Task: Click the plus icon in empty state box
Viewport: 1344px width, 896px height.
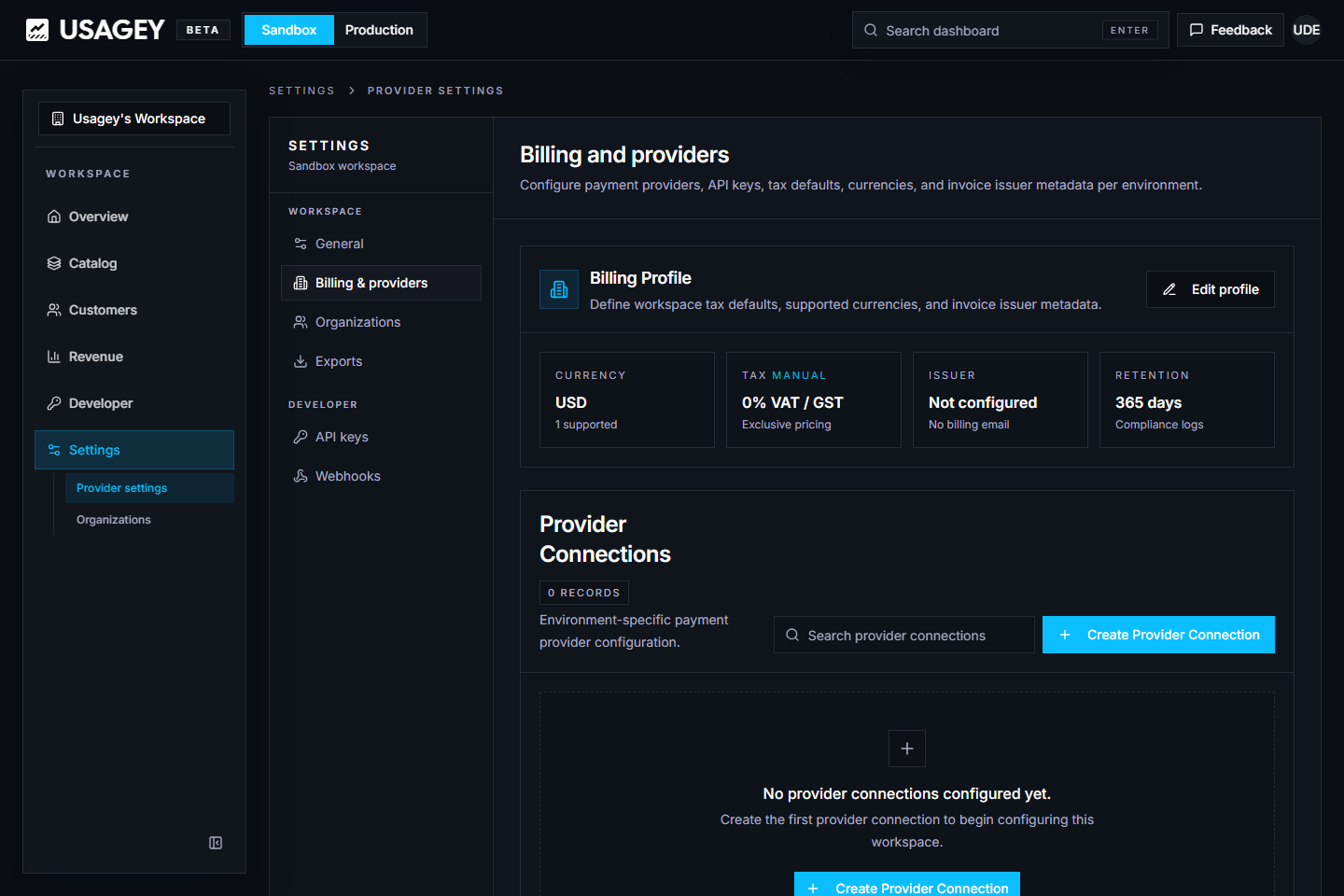Action: (907, 749)
